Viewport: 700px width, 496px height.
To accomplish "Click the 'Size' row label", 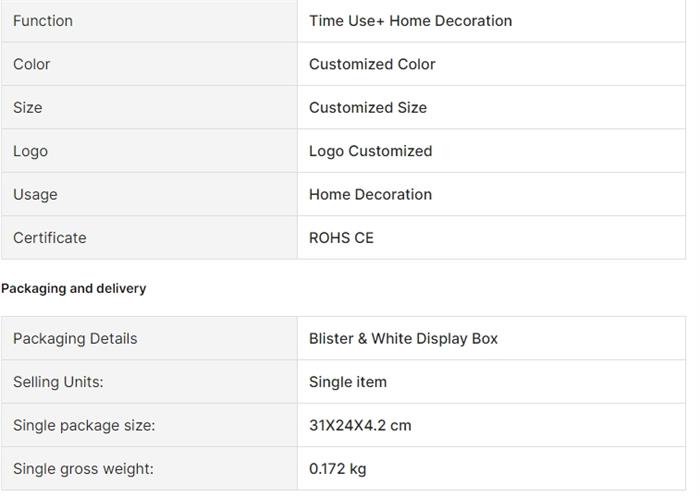I will 28,108.
